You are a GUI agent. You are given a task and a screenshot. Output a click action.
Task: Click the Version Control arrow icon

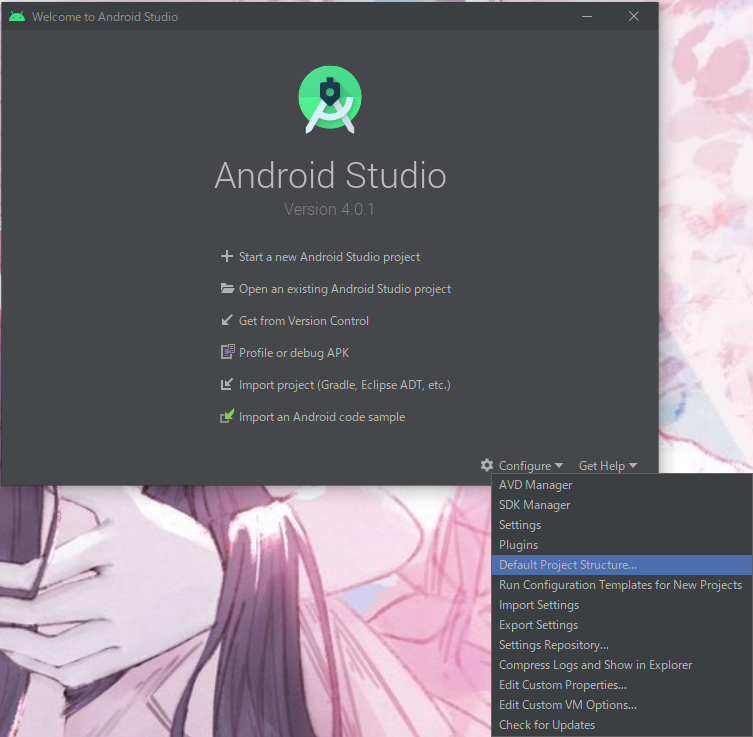point(227,320)
